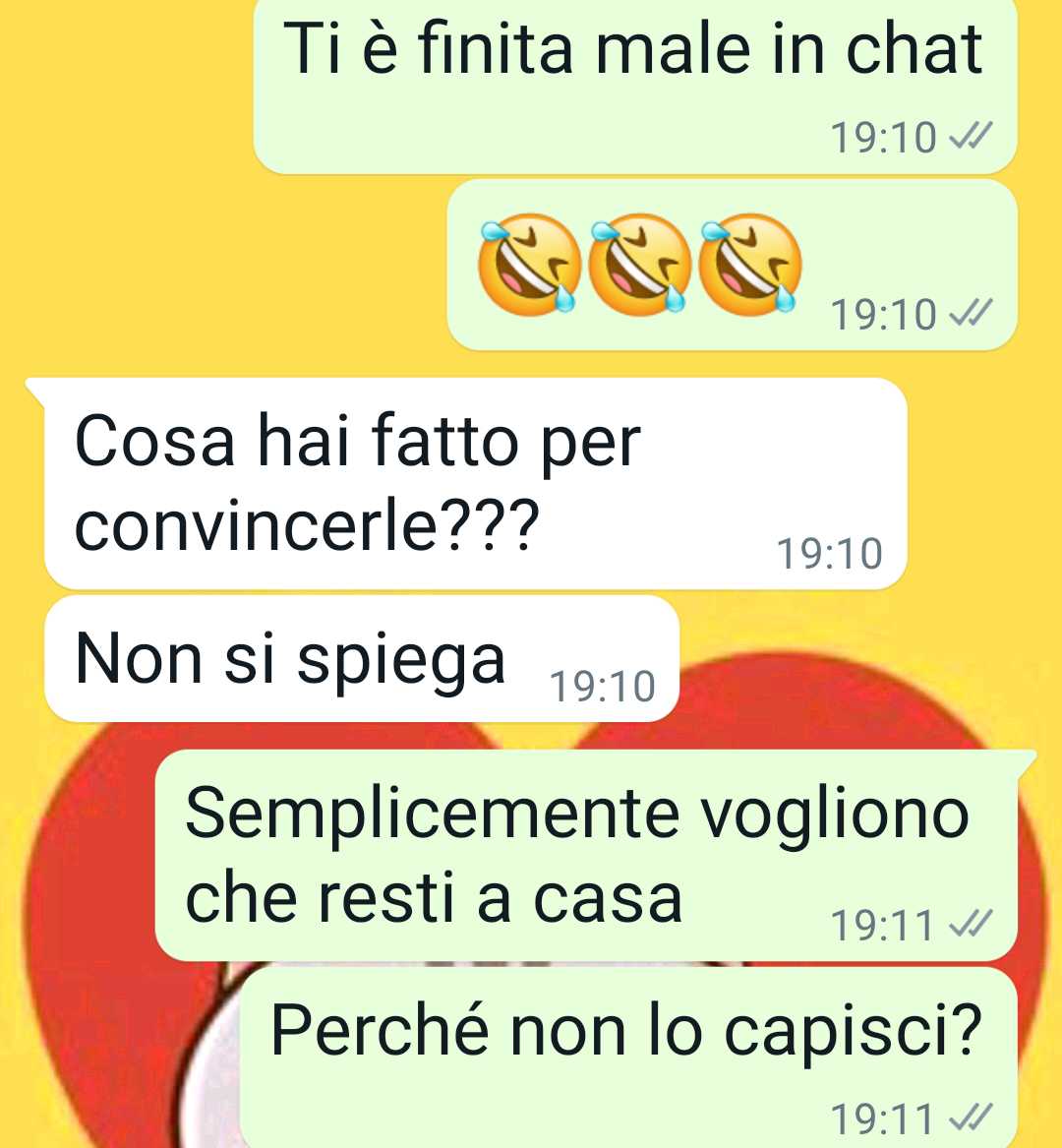
Task: Tap the 19:10 timestamp on 'convincerle???' message
Action: point(829,554)
